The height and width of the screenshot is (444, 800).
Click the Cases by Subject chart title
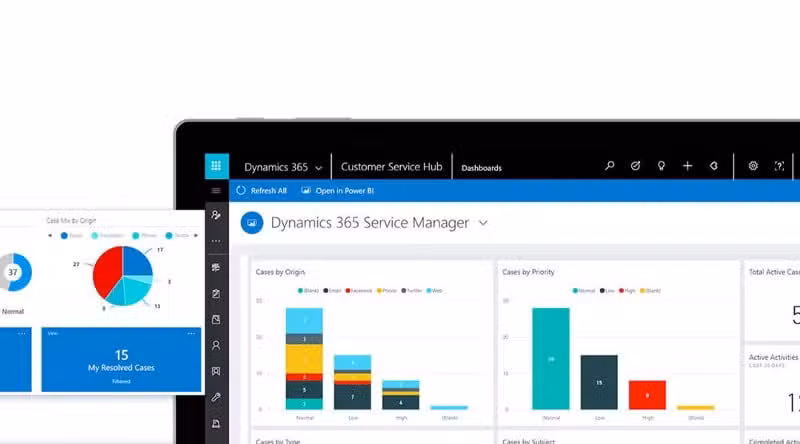[x=529, y=441]
